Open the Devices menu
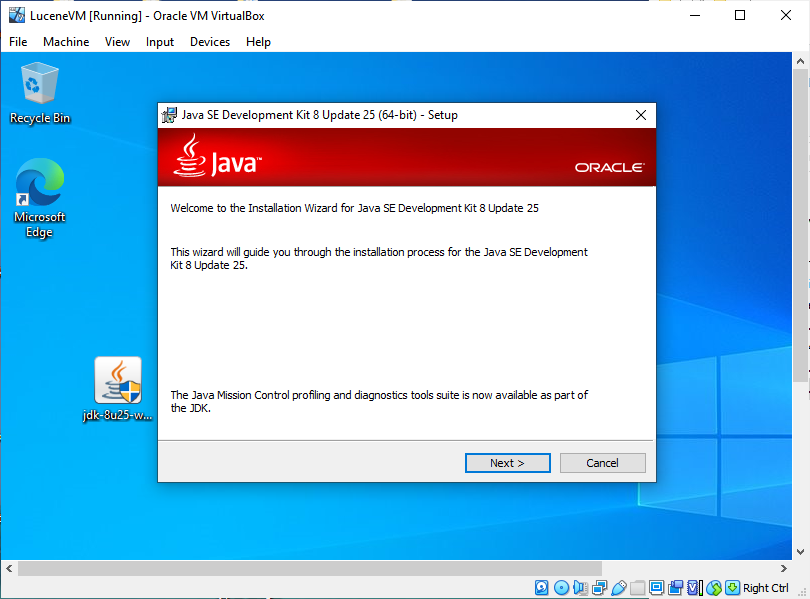Viewport: 810px width, 599px height. click(x=210, y=42)
